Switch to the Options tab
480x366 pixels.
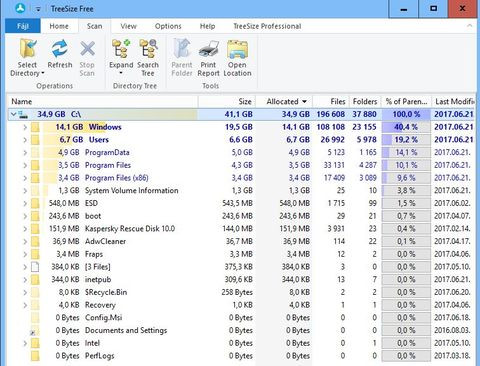coord(168,26)
